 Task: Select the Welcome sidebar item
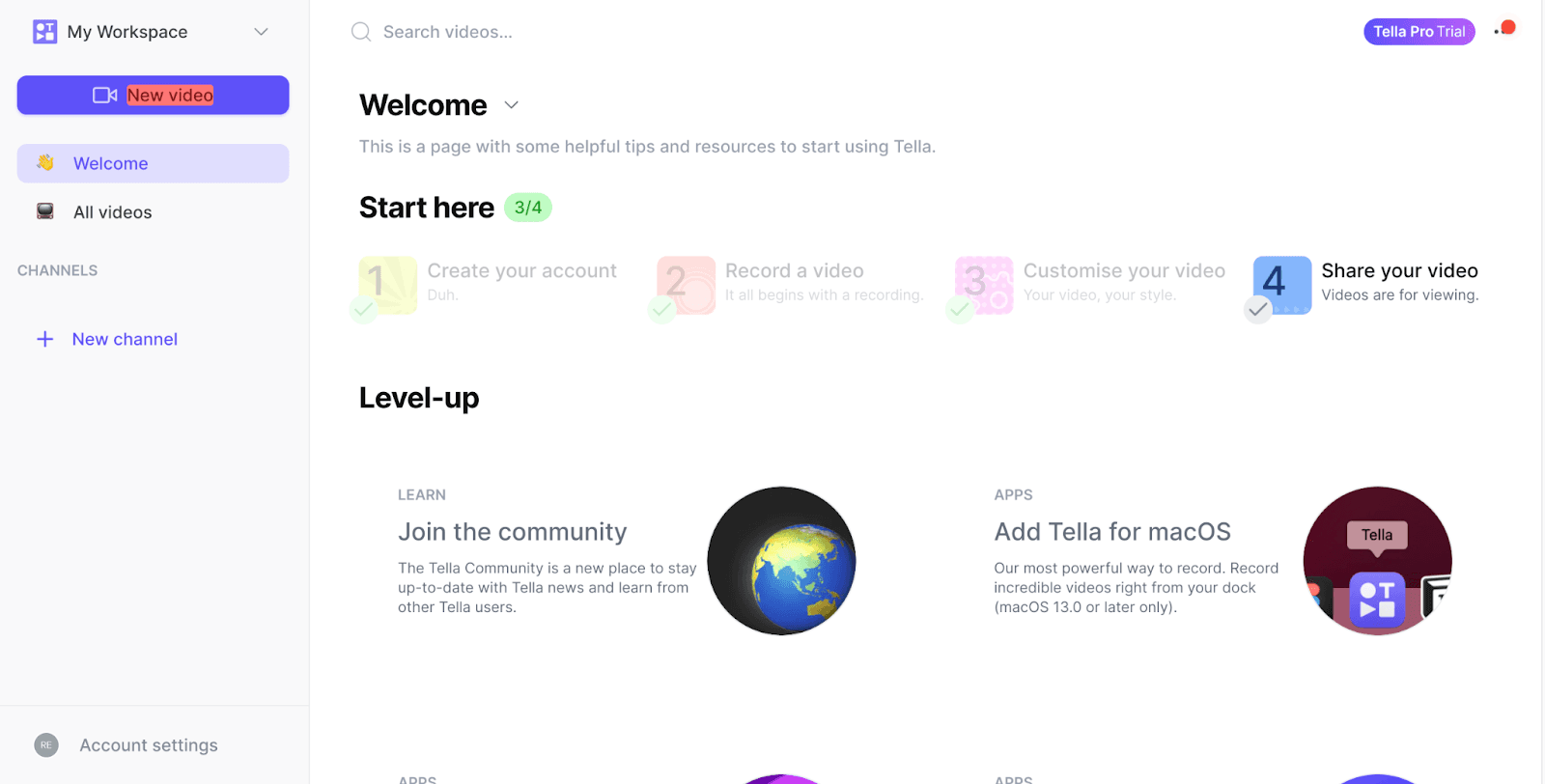(153, 163)
